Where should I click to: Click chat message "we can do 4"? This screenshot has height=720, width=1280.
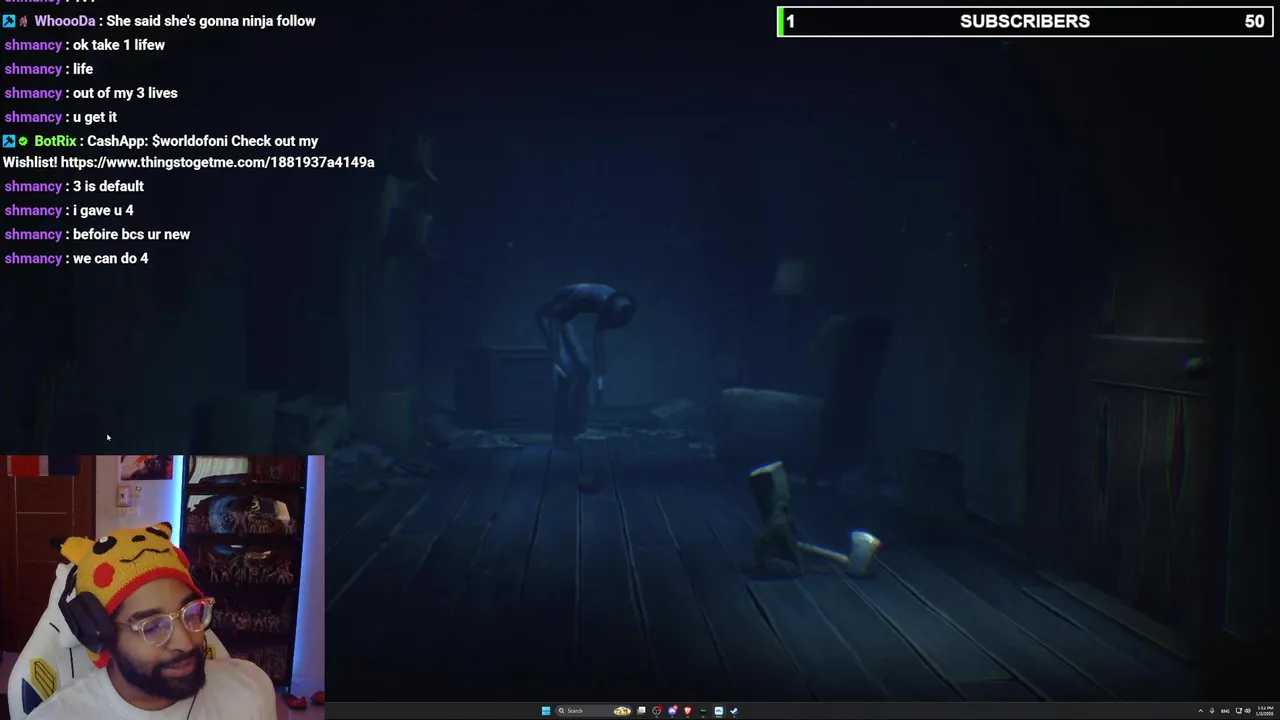point(110,258)
